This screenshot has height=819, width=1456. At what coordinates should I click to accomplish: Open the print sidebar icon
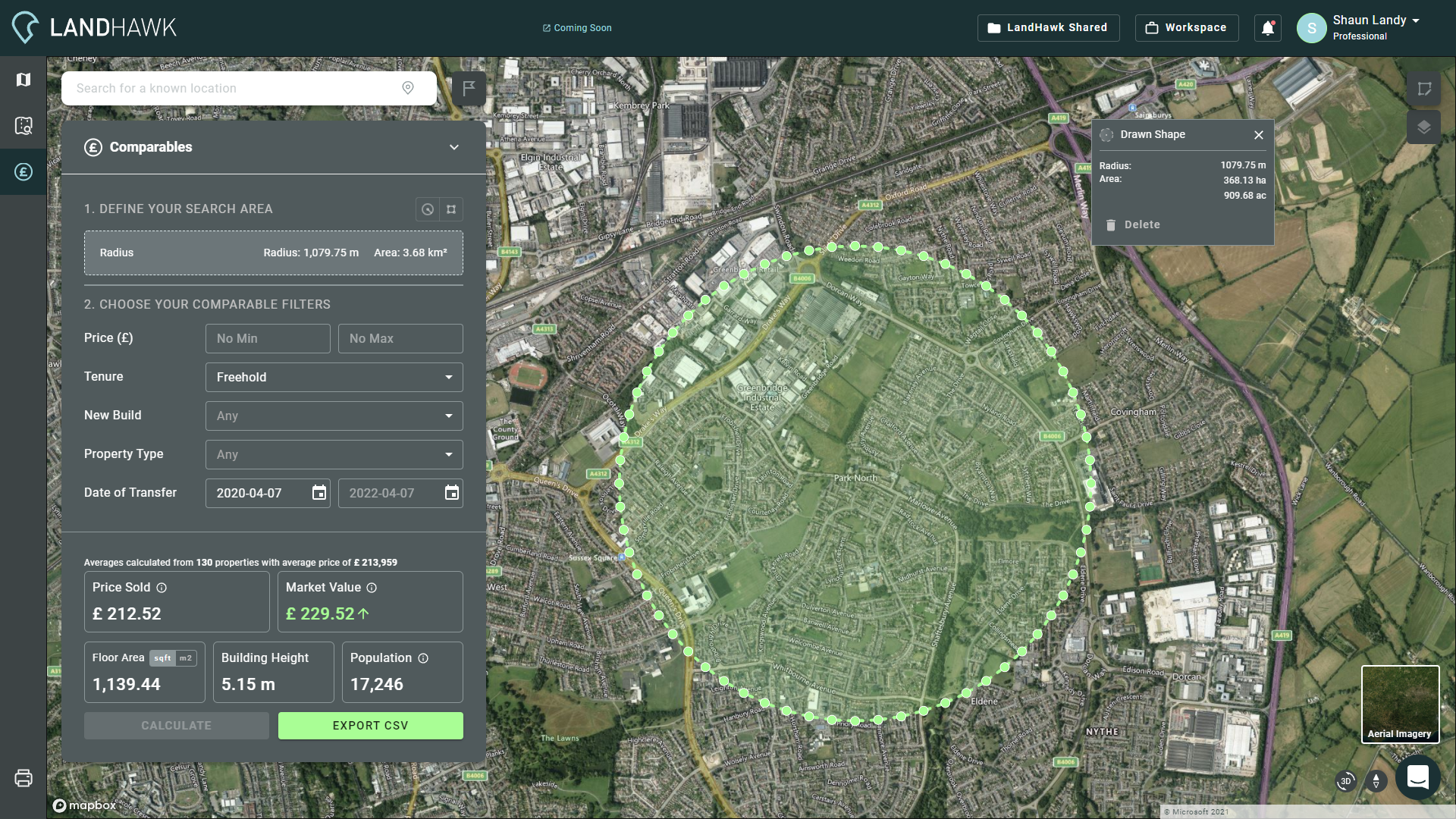point(24,778)
